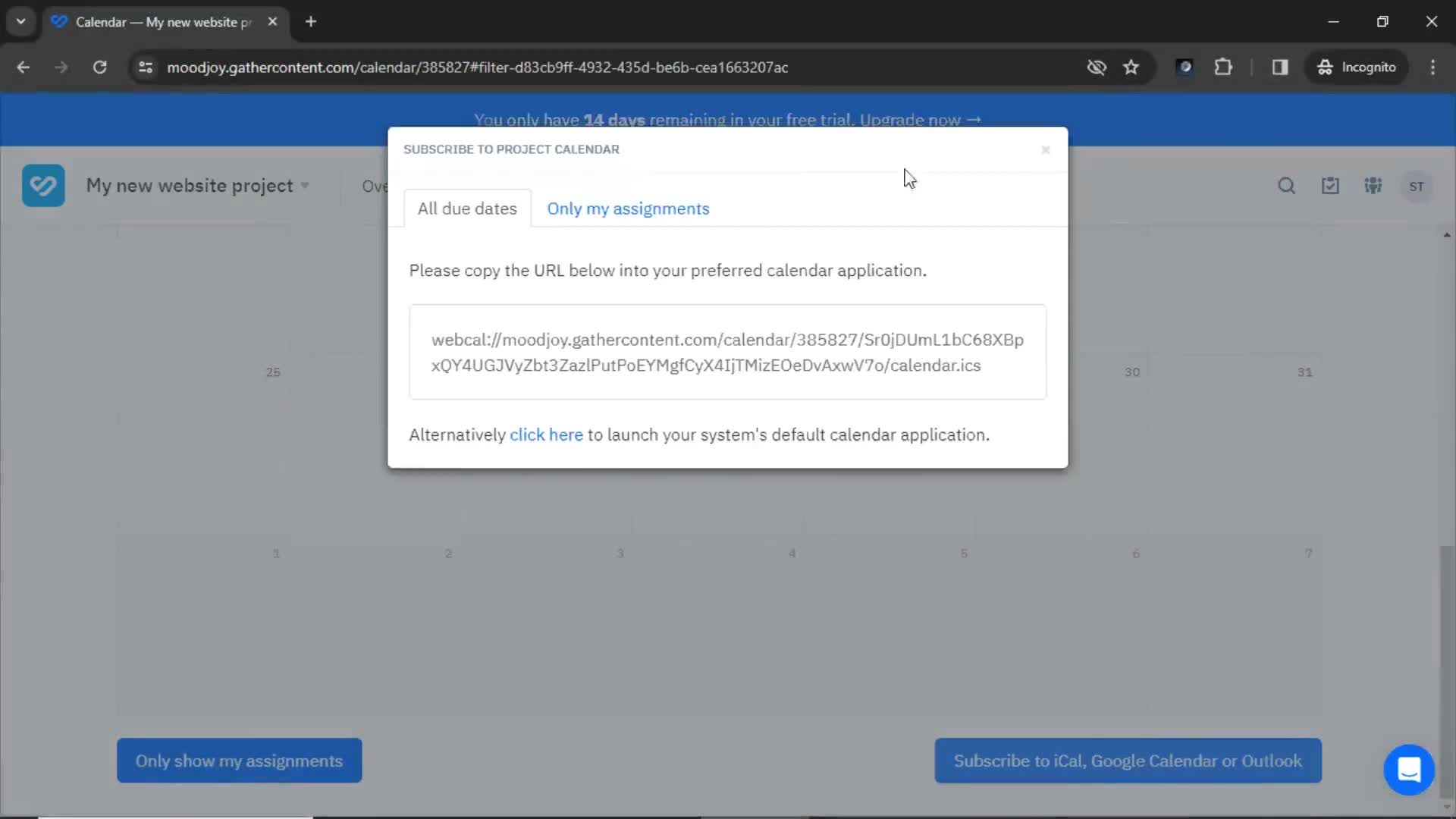Screen dimensions: 1456x819
Task: Select the 'Only my assignments' tab
Action: [629, 207]
